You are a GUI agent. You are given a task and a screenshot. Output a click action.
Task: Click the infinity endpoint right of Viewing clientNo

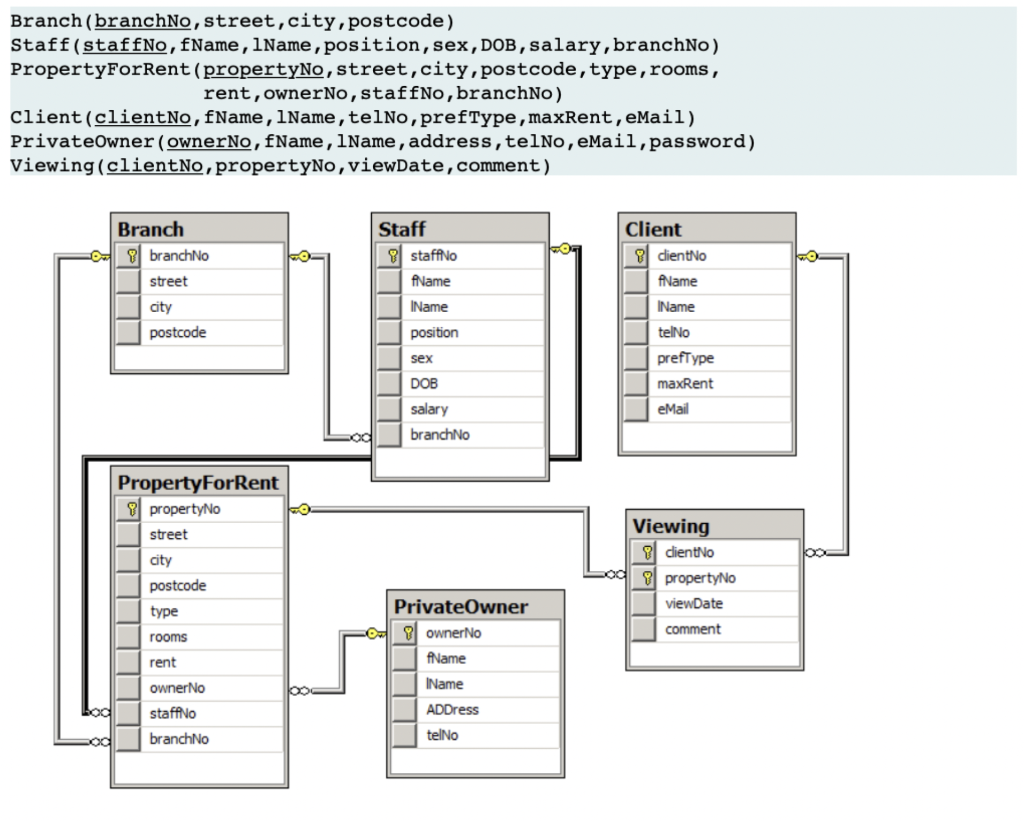click(815, 553)
